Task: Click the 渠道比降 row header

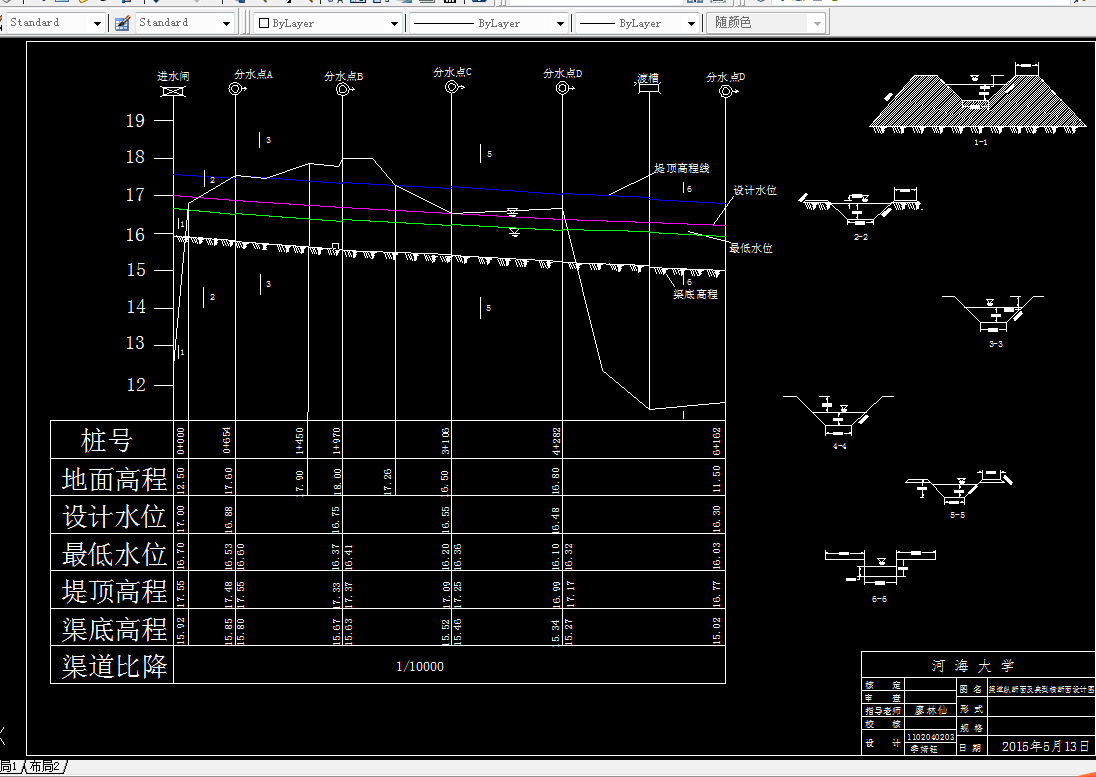Action: click(x=114, y=666)
